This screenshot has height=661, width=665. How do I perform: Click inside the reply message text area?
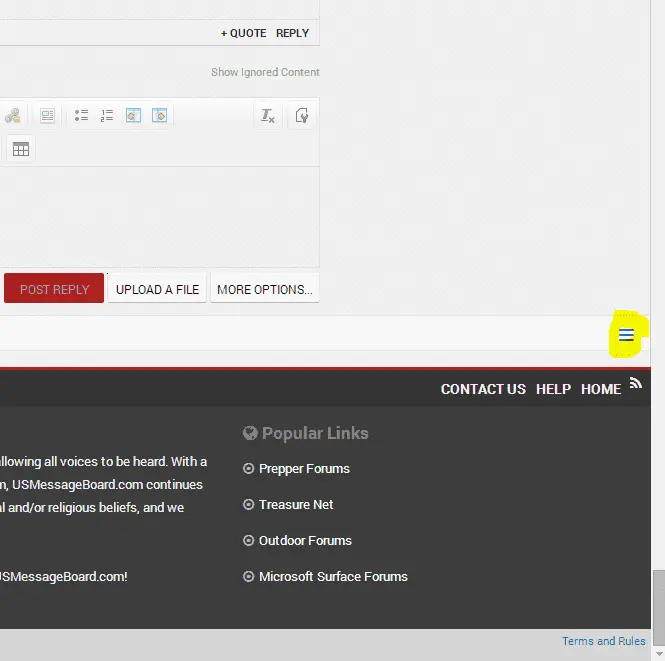point(160,215)
